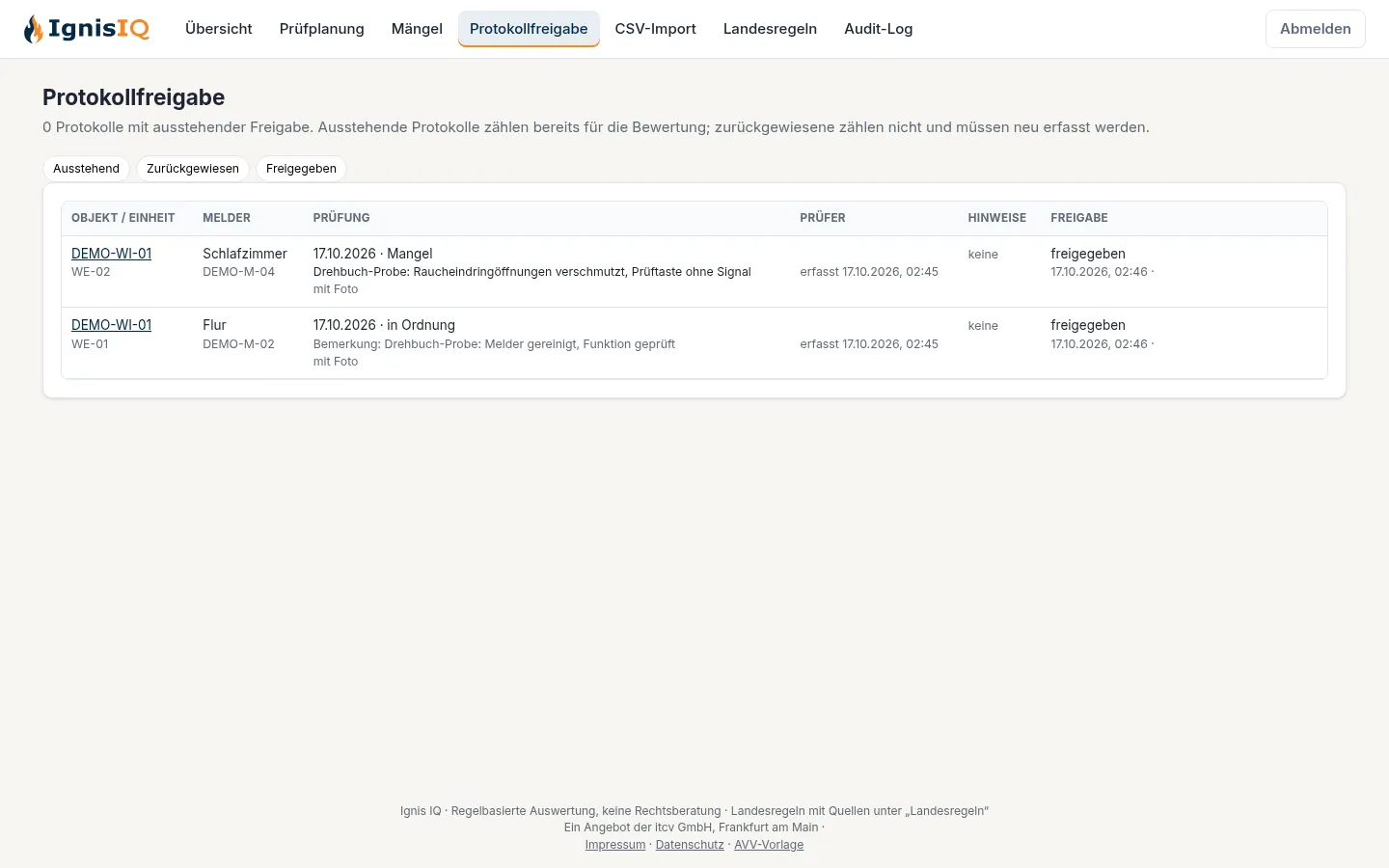Click the Abmelden button
1389x868 pixels.
click(x=1316, y=29)
